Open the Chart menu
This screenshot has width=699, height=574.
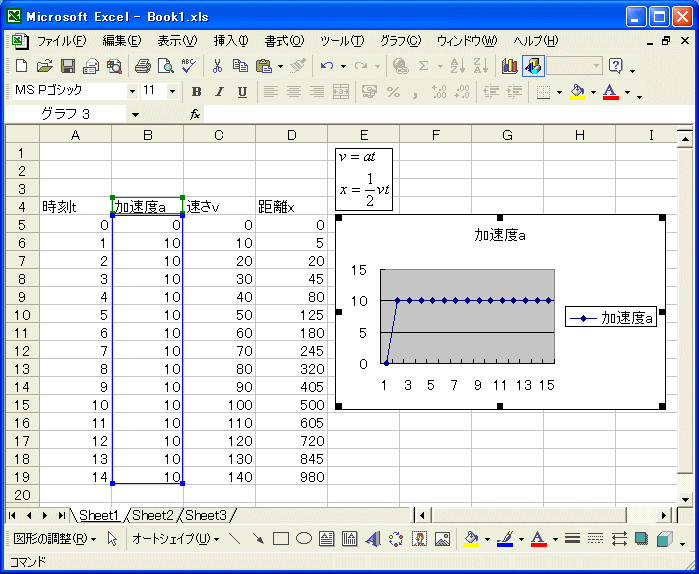pos(400,41)
